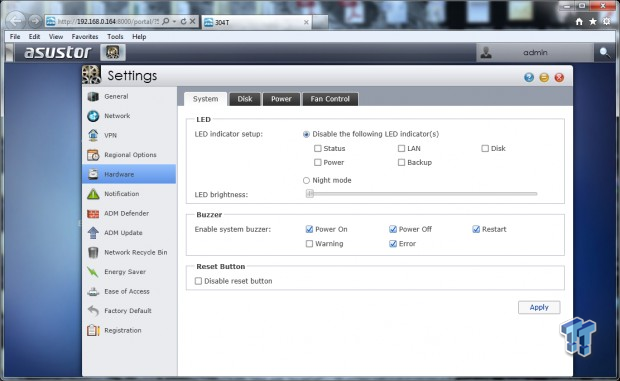Check the Disable reset button option

(x=198, y=281)
